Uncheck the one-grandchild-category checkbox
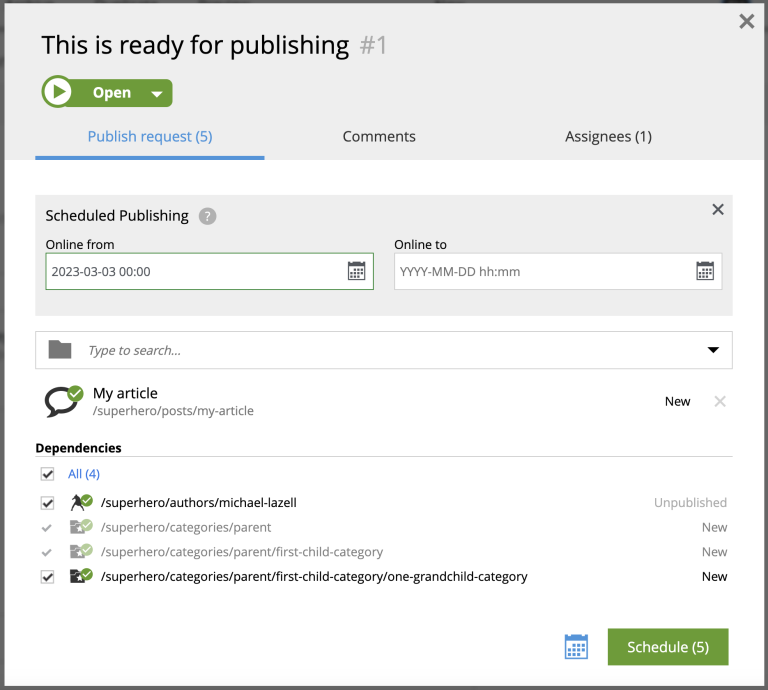 coord(48,577)
